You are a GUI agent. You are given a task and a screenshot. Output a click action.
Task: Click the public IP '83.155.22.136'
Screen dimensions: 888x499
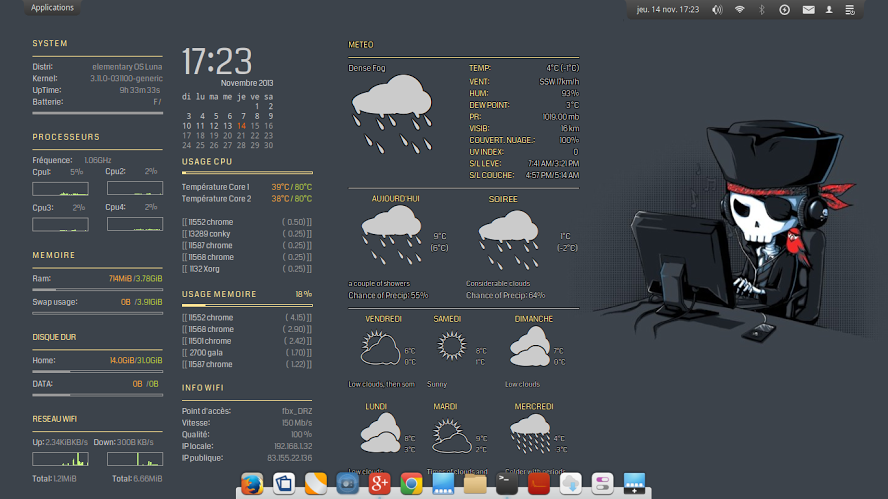click(x=289, y=458)
